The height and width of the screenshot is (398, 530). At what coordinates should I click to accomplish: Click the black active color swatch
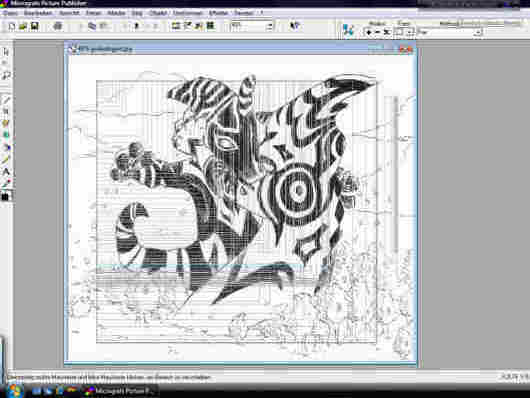(x=5, y=197)
